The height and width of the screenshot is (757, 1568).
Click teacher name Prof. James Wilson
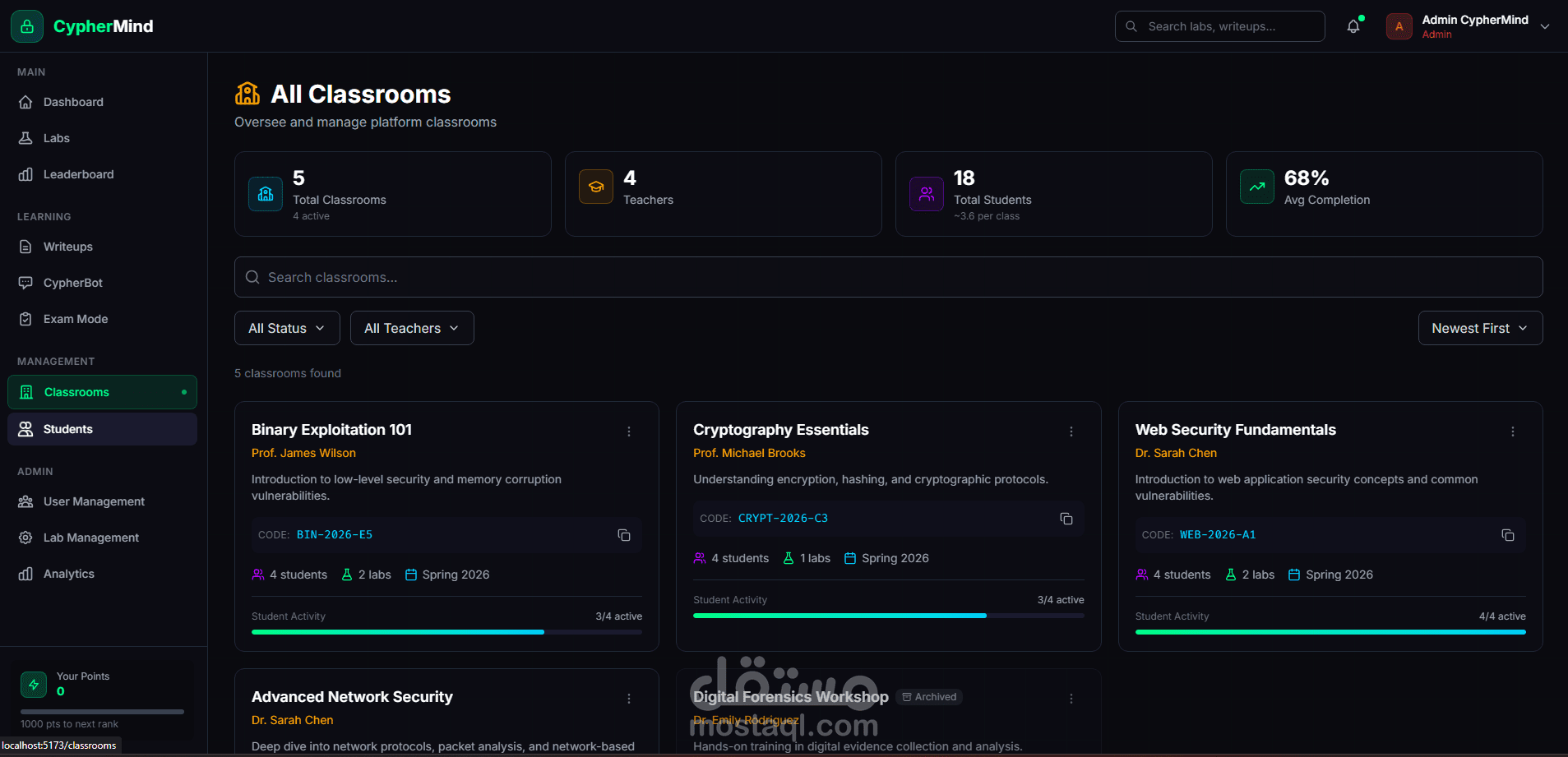coord(303,453)
